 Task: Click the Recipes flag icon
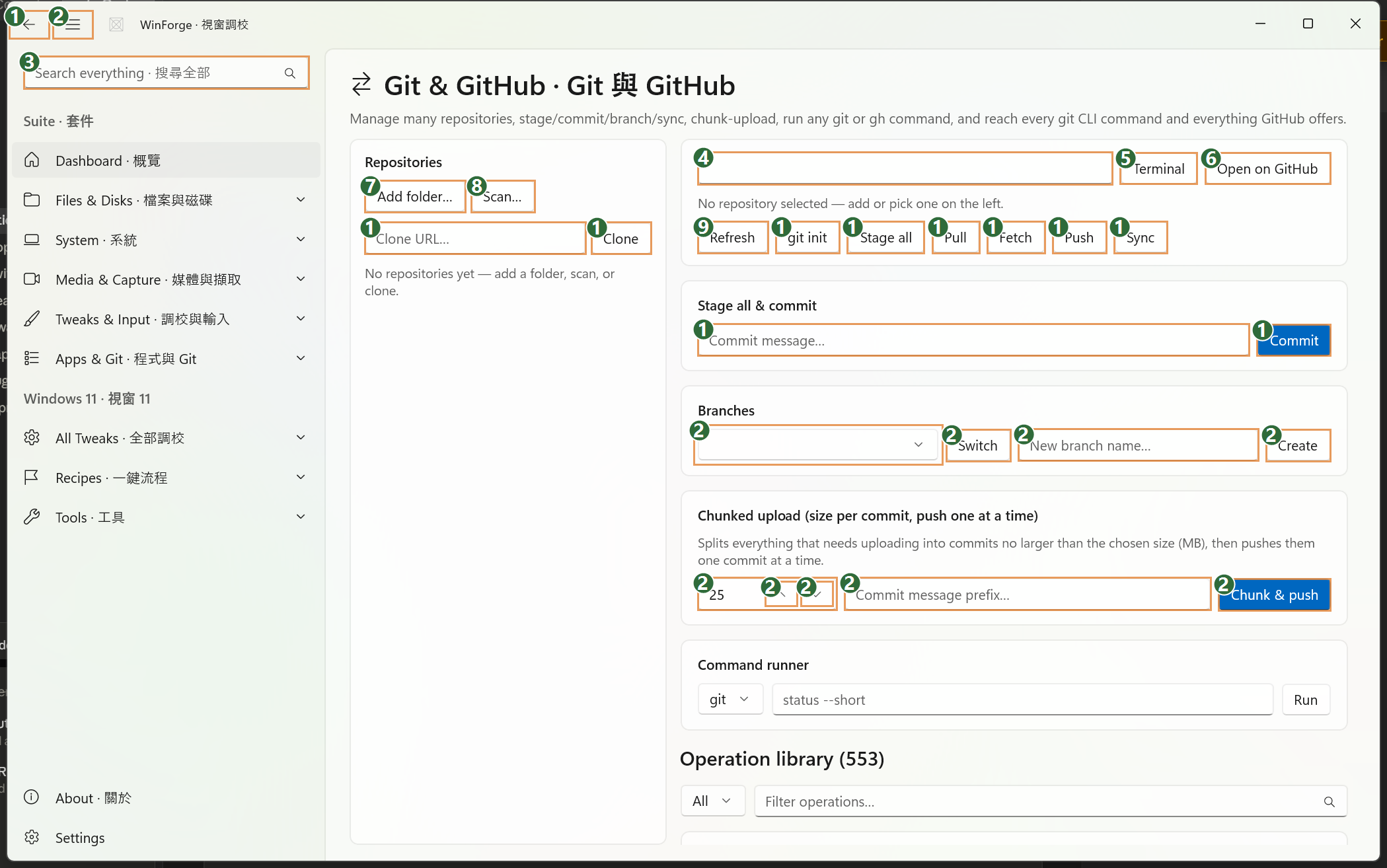[x=32, y=477]
